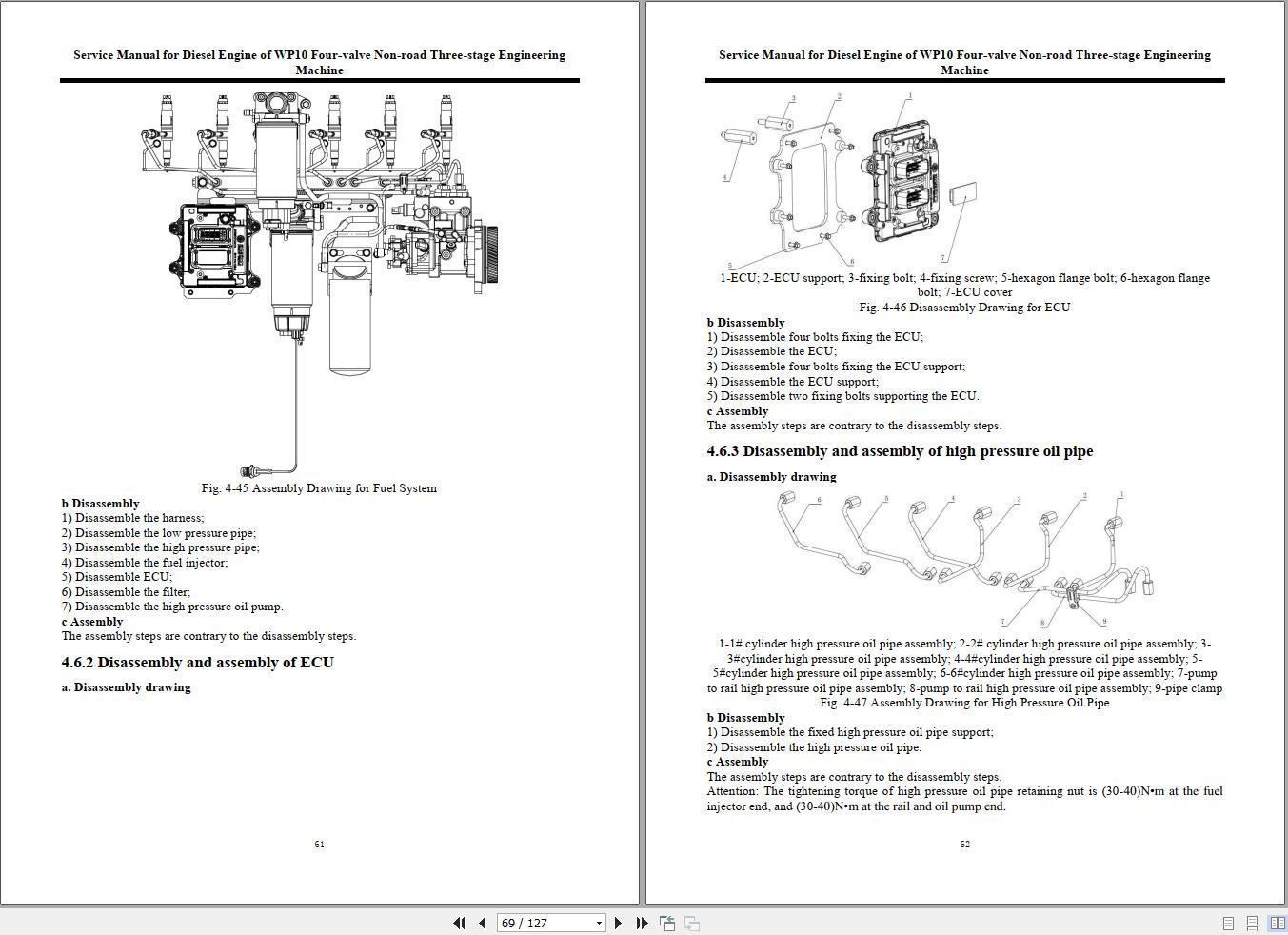Switch to single page layout icon
Image resolution: width=1288 pixels, height=935 pixels.
point(1227,923)
